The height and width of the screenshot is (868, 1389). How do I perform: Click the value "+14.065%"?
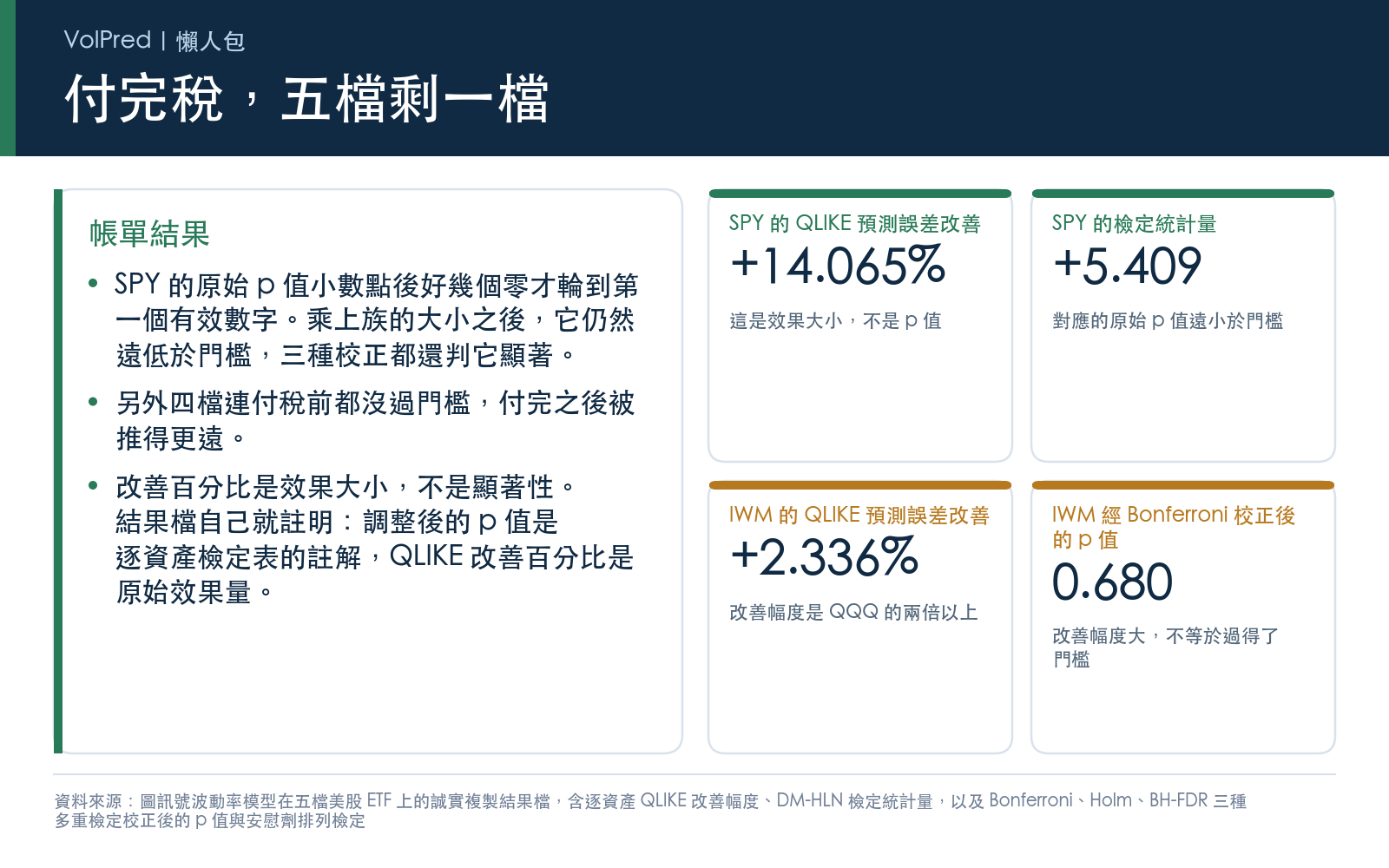pyautogui.click(x=838, y=266)
